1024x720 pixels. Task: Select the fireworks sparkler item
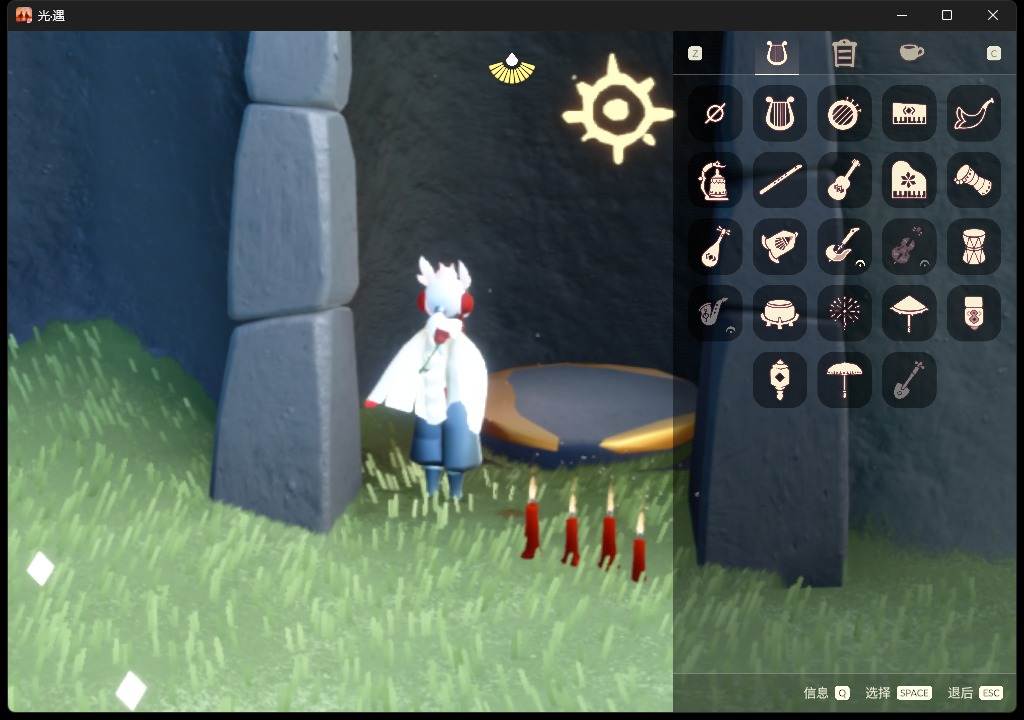click(x=844, y=313)
